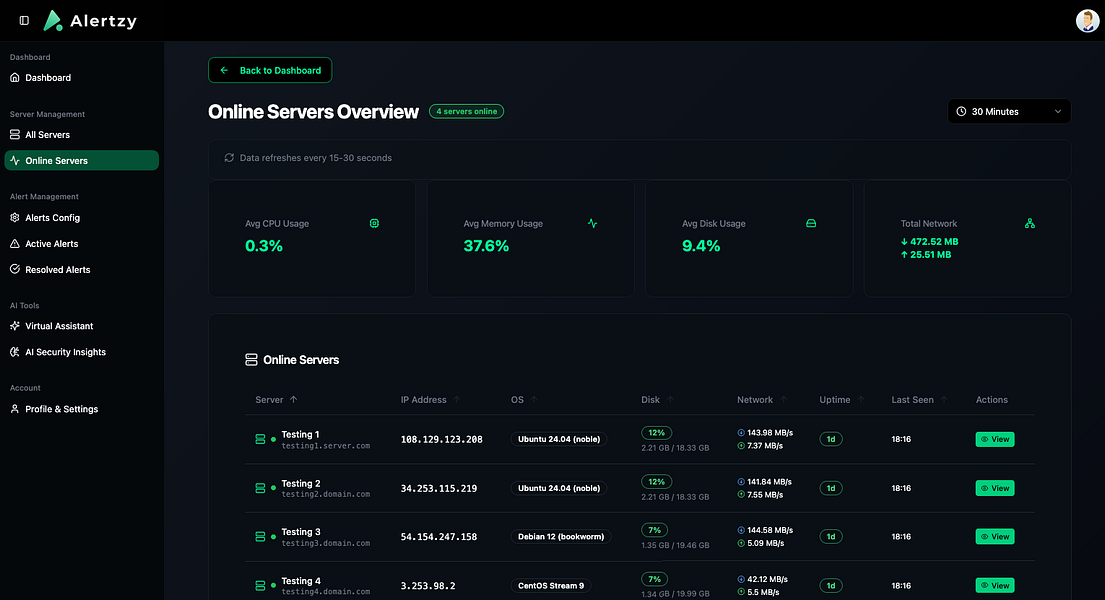Click the 37.6% Avg Memory Usage value

(x=486, y=246)
